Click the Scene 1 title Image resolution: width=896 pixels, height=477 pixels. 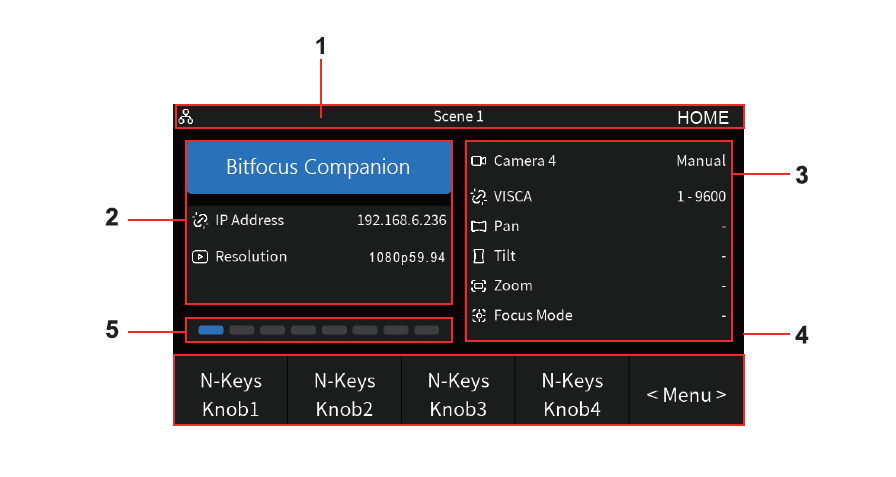(x=458, y=117)
